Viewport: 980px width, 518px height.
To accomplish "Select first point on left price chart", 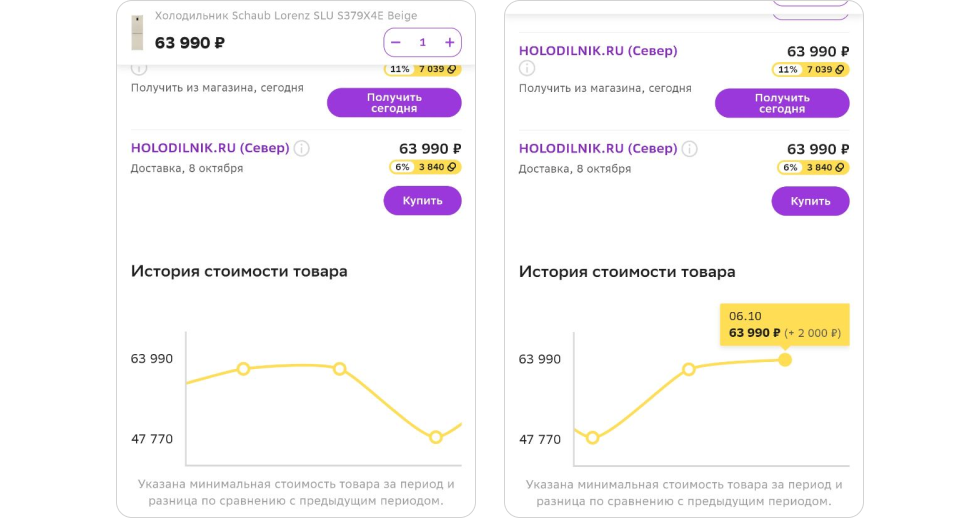I will click(243, 369).
